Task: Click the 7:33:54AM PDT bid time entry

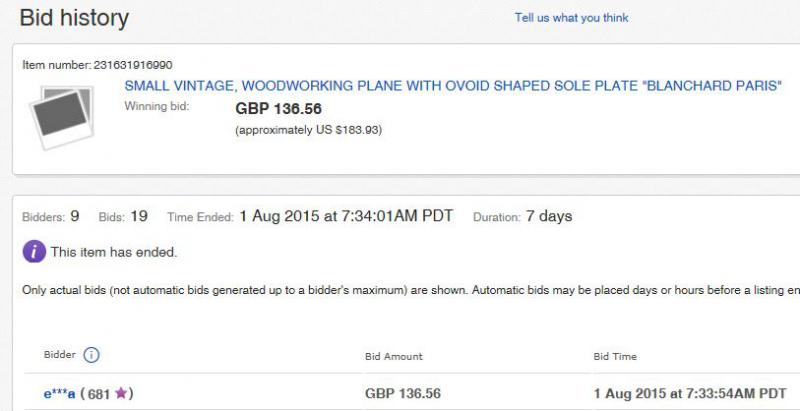Action: point(690,394)
